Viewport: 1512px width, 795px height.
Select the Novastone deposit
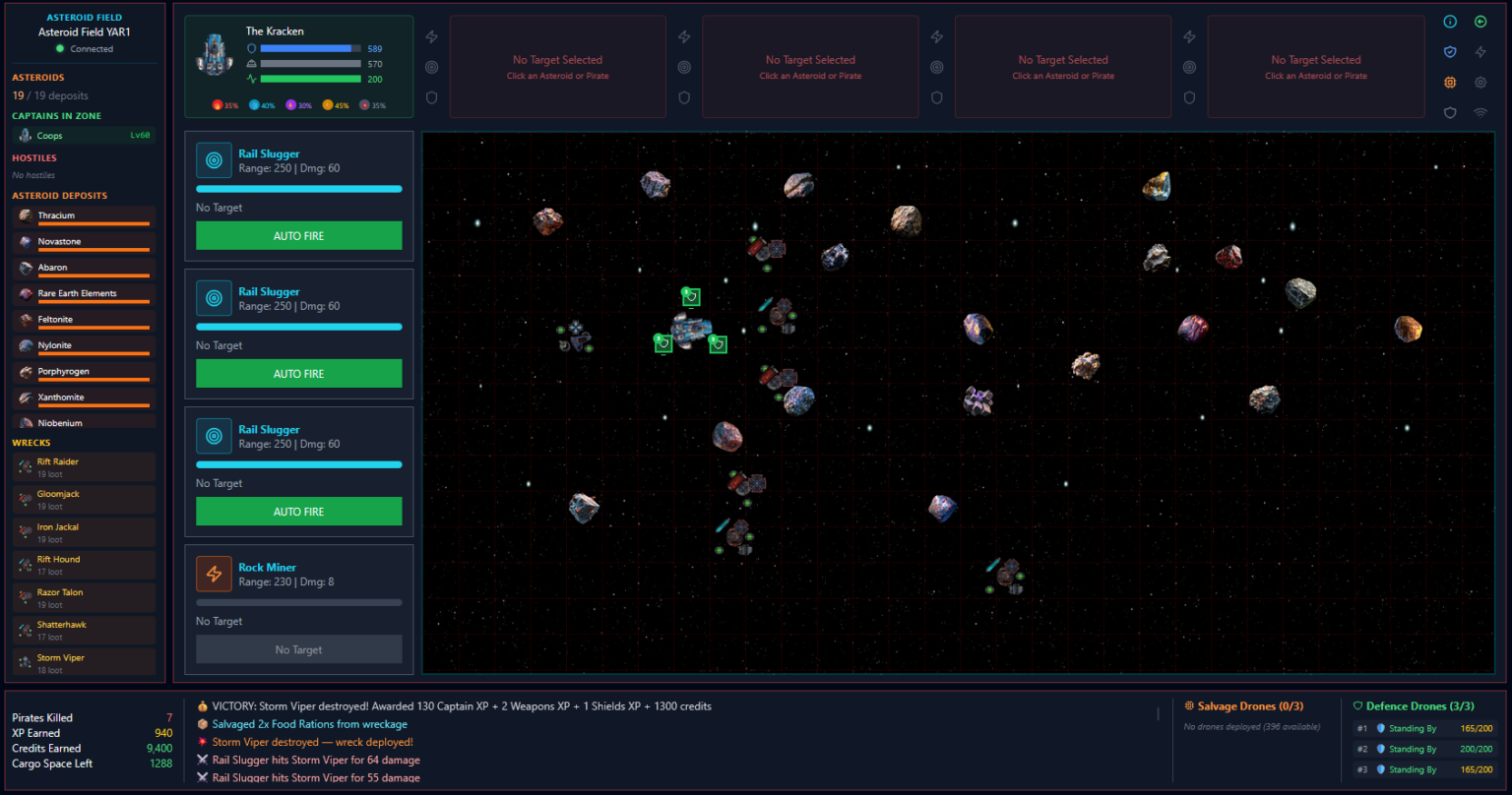click(x=84, y=242)
